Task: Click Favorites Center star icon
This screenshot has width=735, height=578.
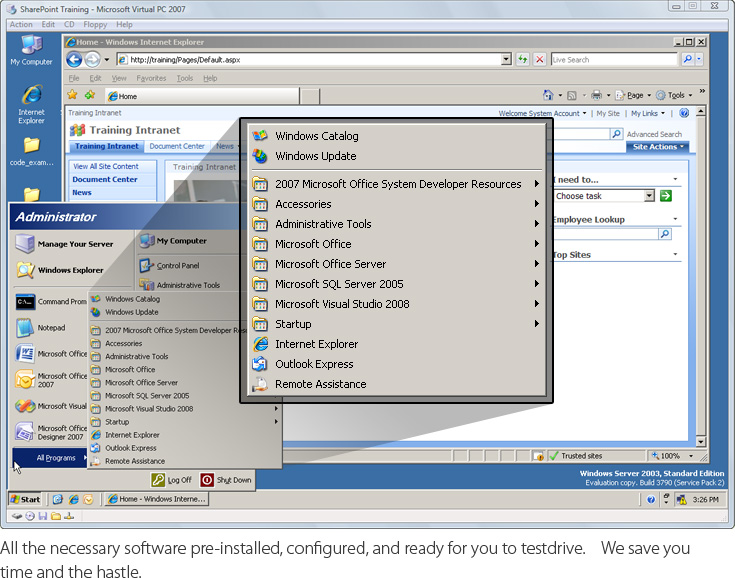Action: 72,95
